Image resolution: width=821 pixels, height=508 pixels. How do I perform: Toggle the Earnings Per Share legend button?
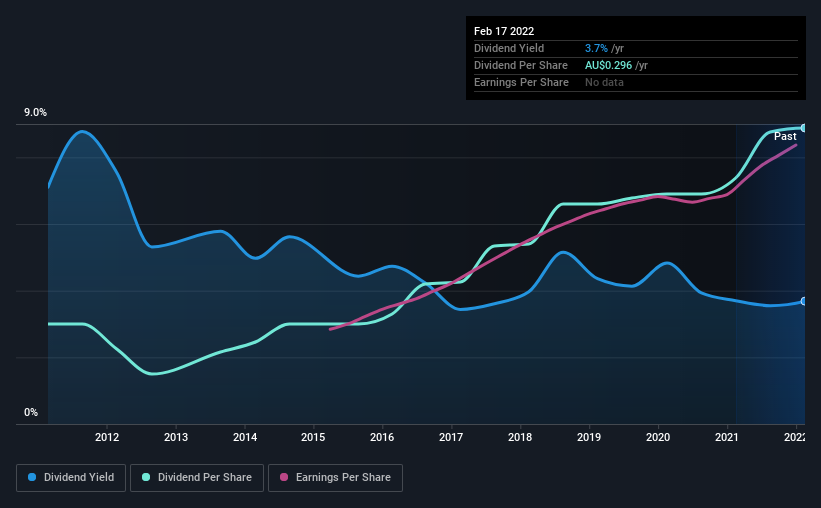point(335,478)
